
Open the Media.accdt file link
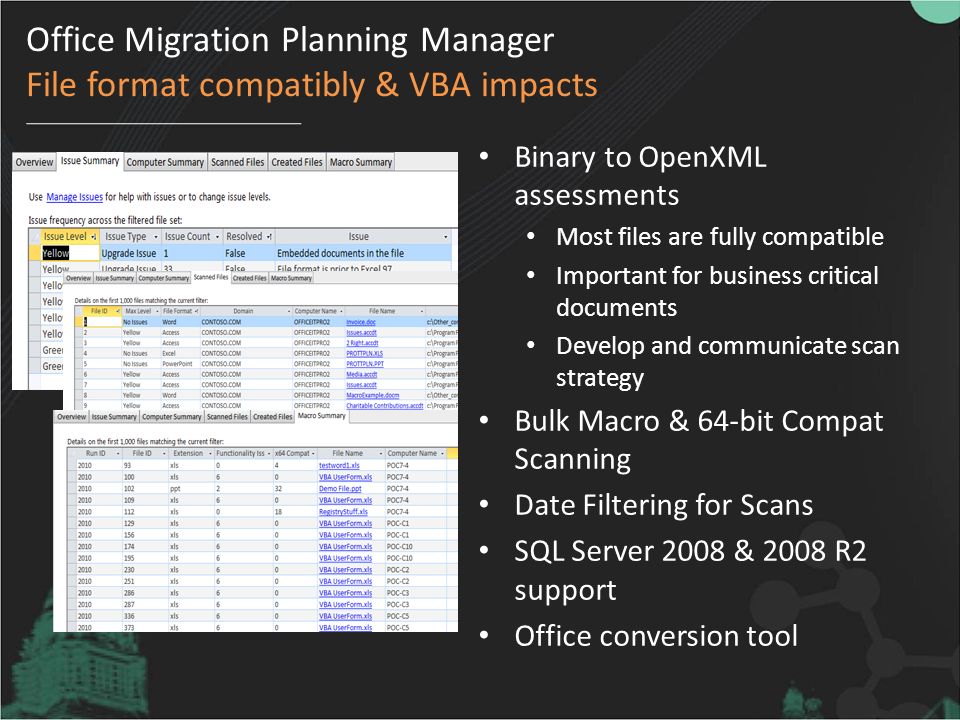(x=362, y=374)
